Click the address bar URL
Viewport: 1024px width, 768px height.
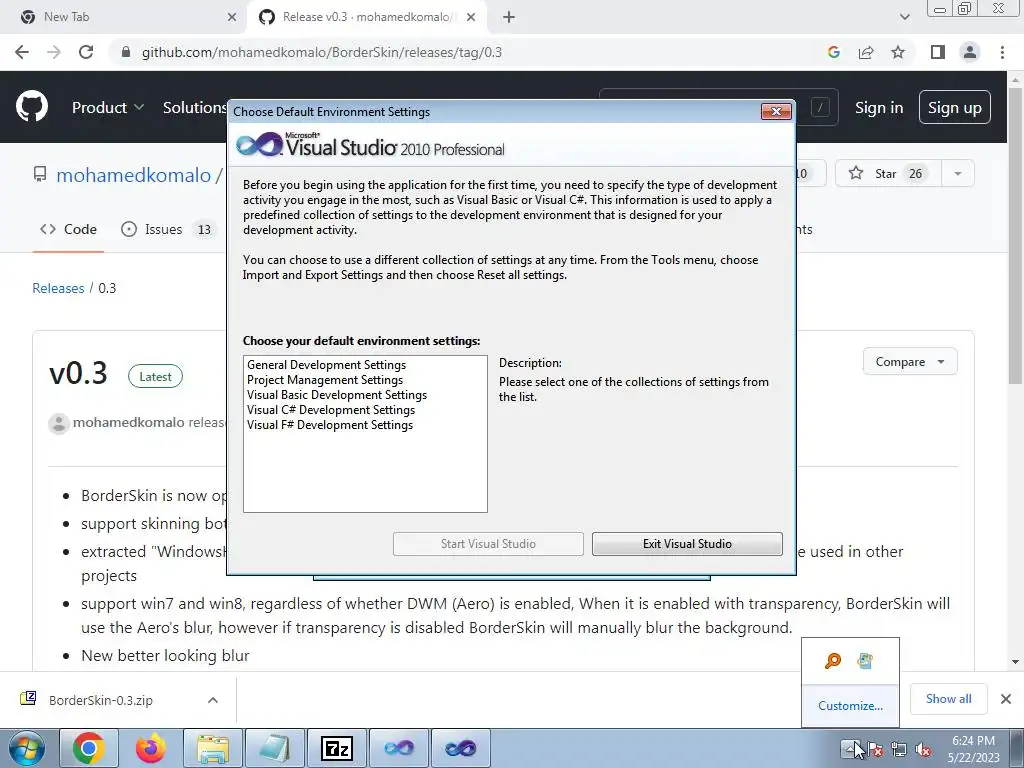point(321,52)
